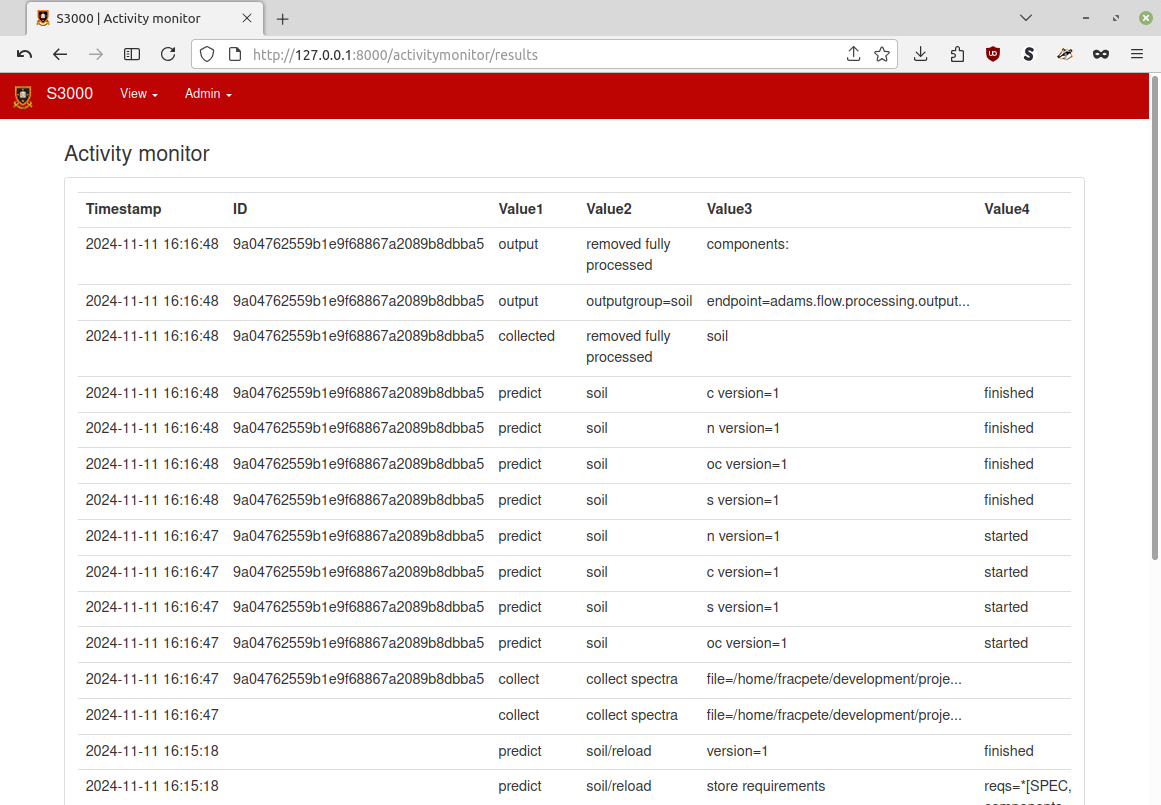Click the S extension icon

click(1028, 54)
